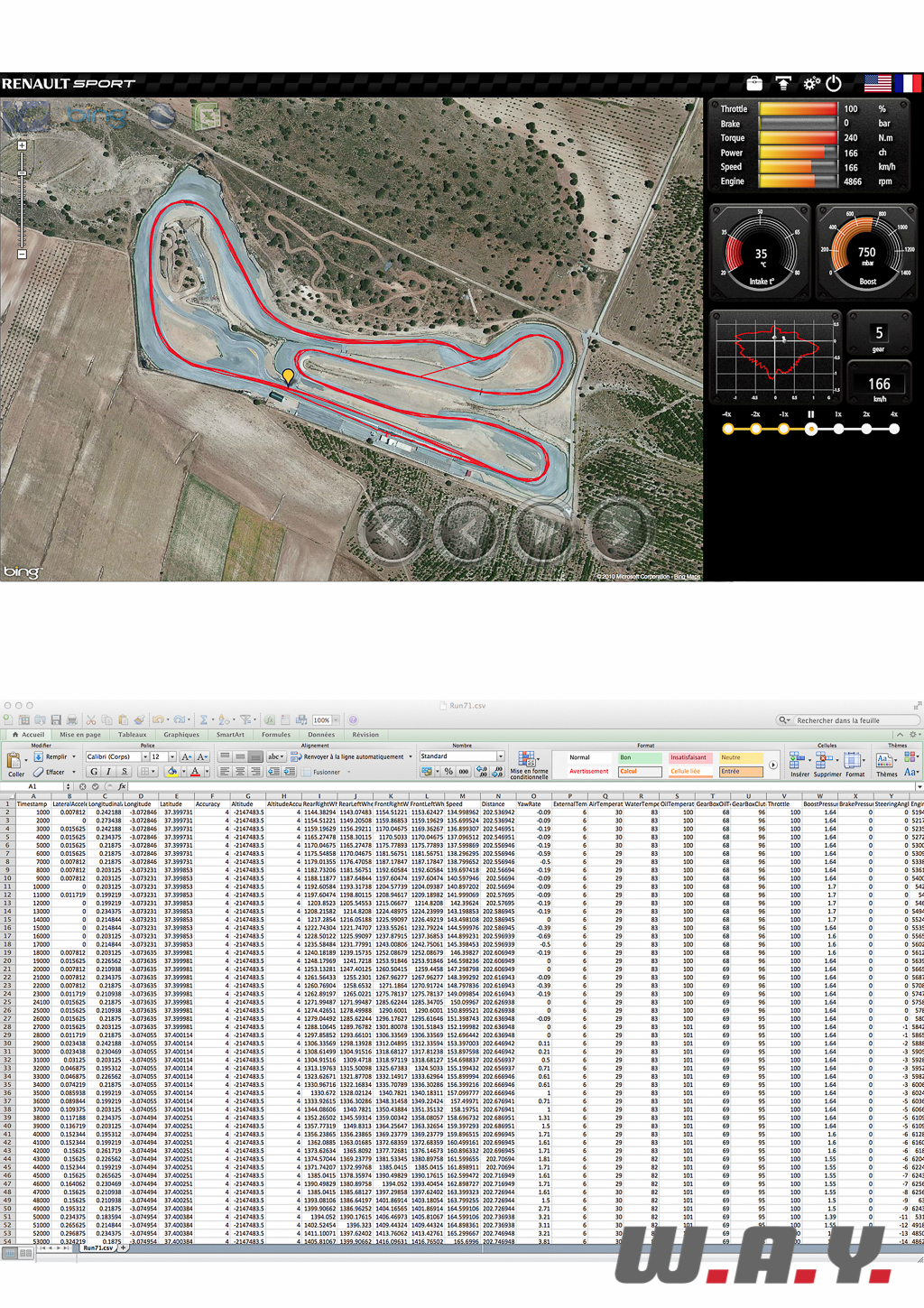Open settings with the gears icon

[811, 84]
